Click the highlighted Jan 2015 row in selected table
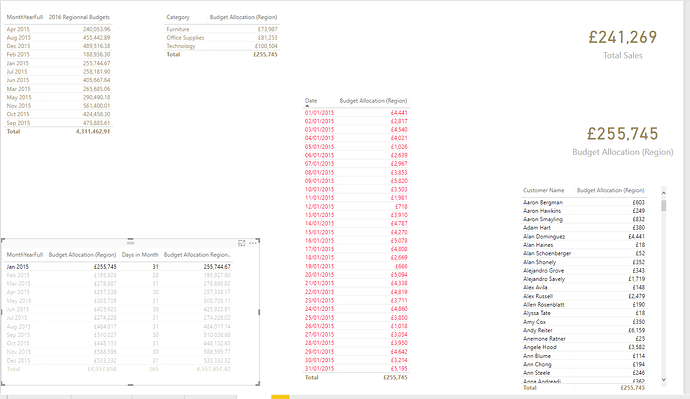 point(118,267)
